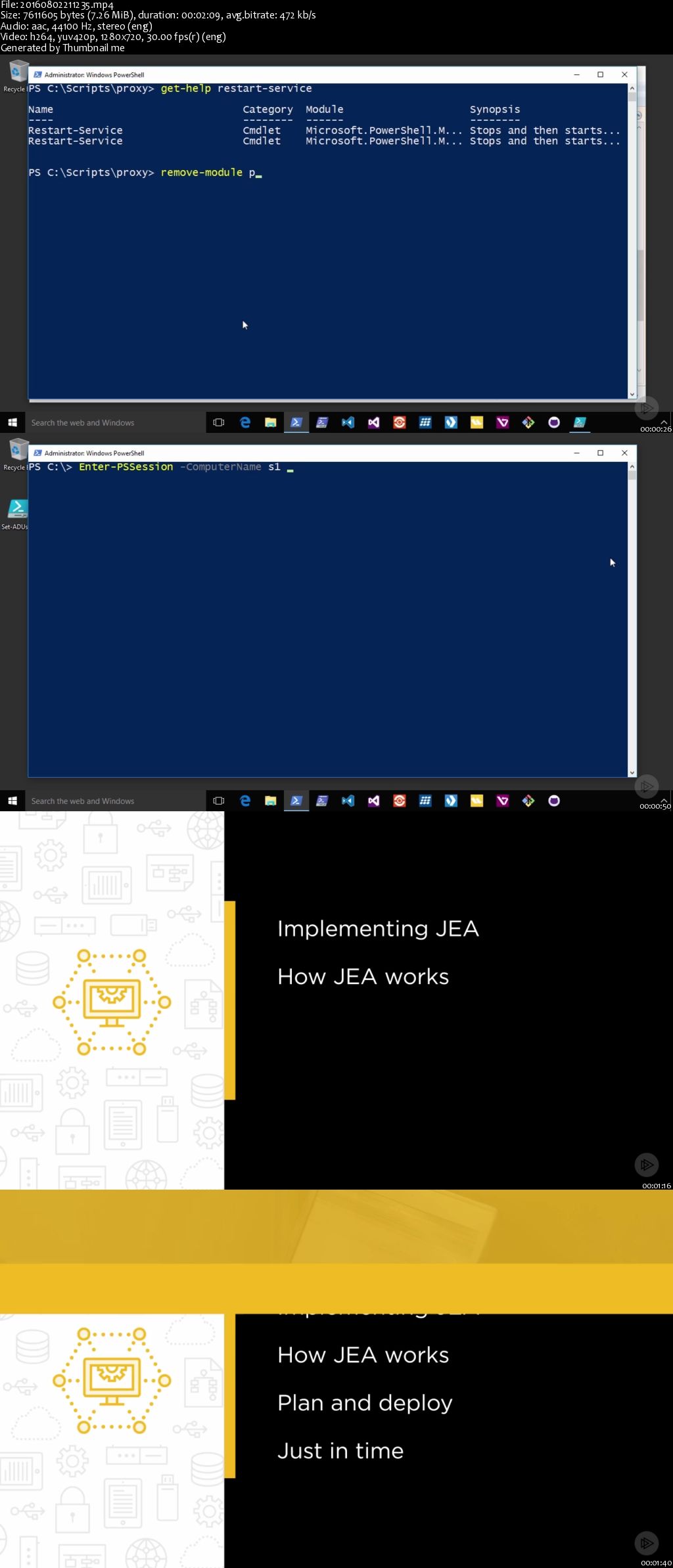673x1568 pixels.
Task: Click 'Enter-PSSession' command text
Action: coord(126,466)
